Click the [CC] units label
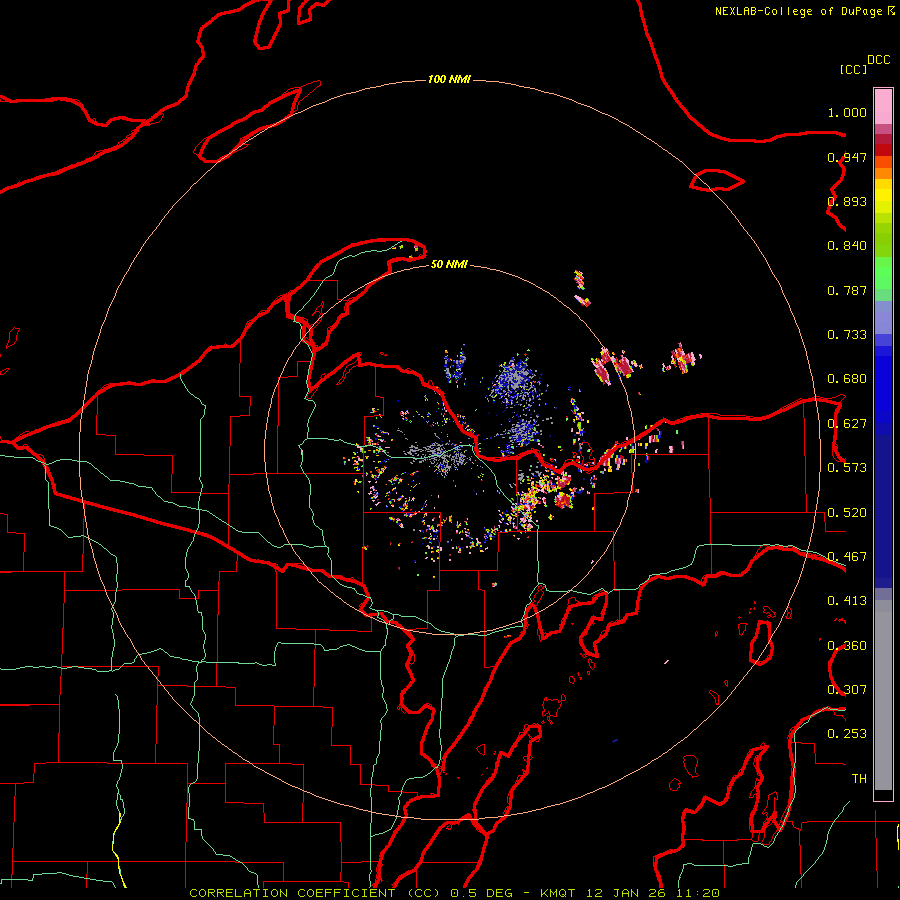The height and width of the screenshot is (900, 900). click(x=853, y=69)
